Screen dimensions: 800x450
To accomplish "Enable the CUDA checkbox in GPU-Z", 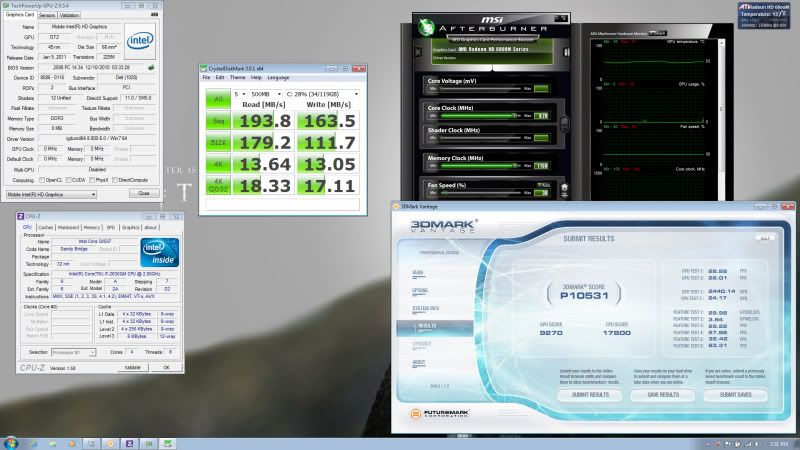I will tap(68, 180).
